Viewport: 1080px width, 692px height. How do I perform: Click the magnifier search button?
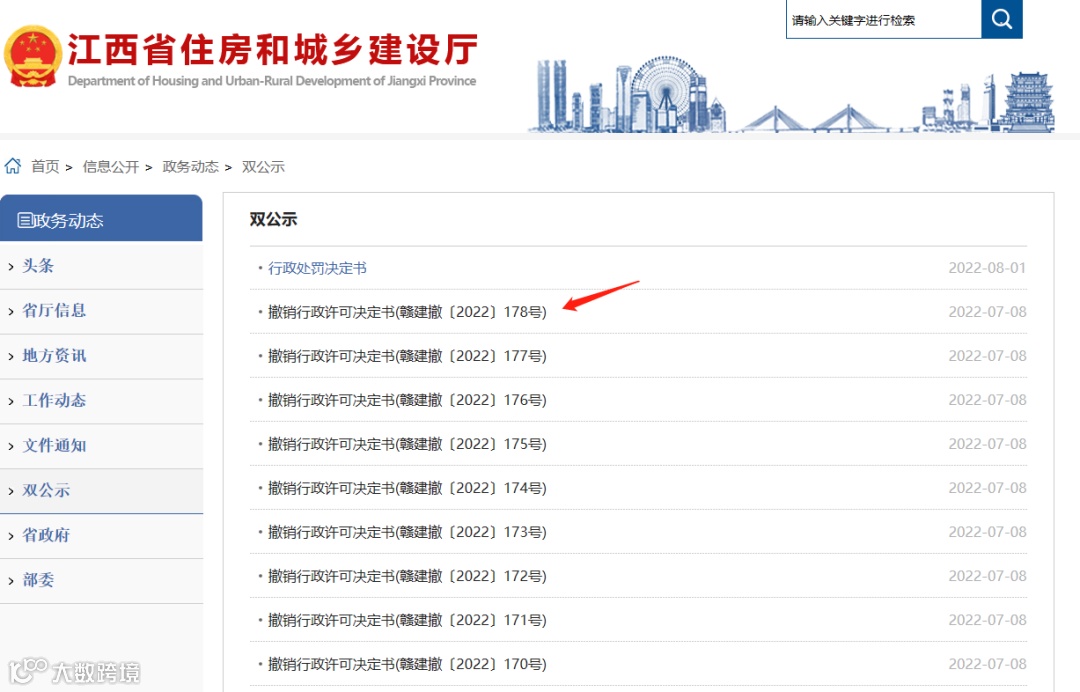[x=1001, y=19]
